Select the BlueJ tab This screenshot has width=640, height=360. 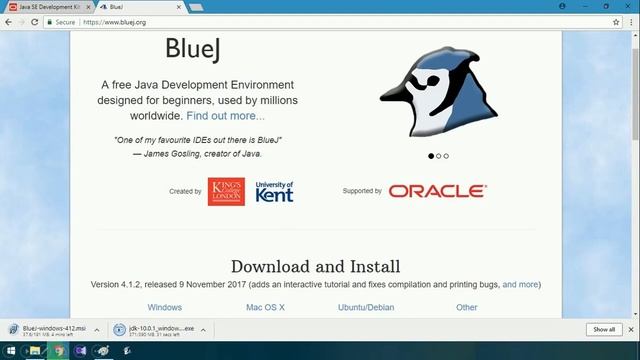pyautogui.click(x=139, y=7)
